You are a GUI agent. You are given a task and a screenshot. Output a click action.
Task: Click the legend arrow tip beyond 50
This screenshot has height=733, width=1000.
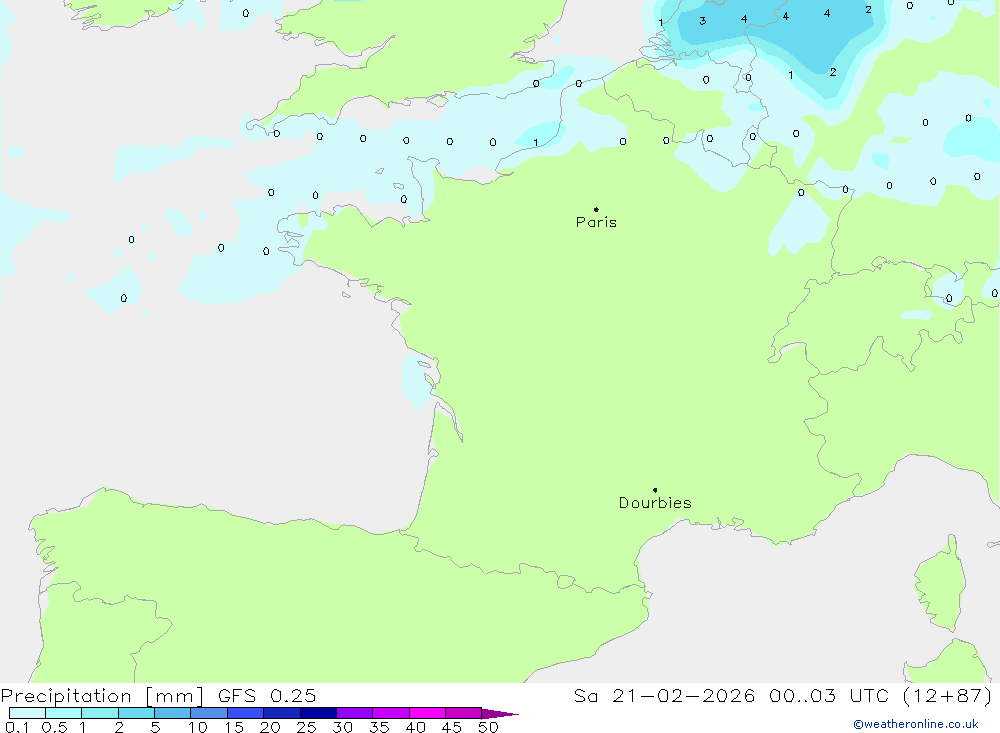pyautogui.click(x=501, y=713)
